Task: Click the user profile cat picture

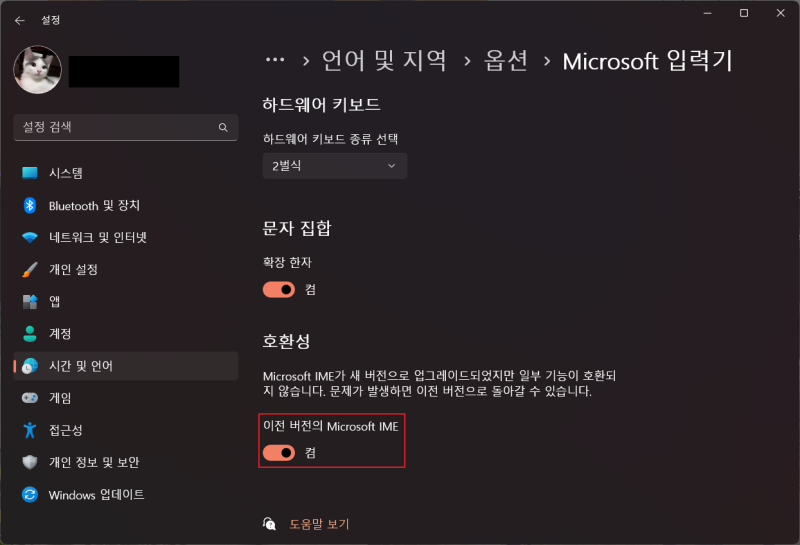Action: click(x=37, y=70)
